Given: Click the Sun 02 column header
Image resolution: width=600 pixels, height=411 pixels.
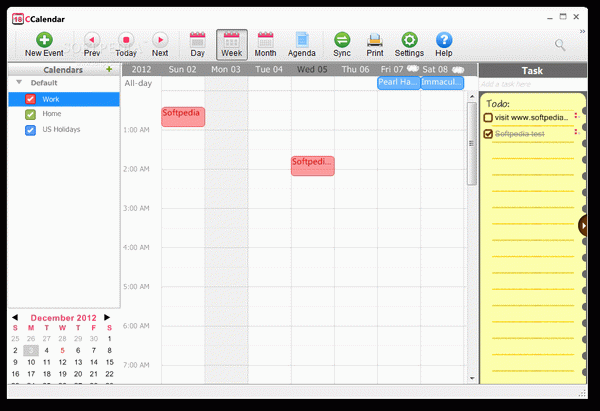Looking at the screenshot, I should point(183,69).
